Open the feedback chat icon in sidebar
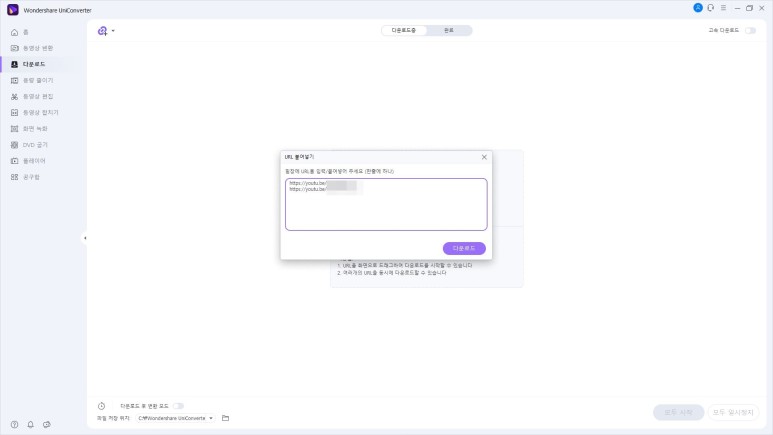The image size is (773, 435). coord(47,425)
